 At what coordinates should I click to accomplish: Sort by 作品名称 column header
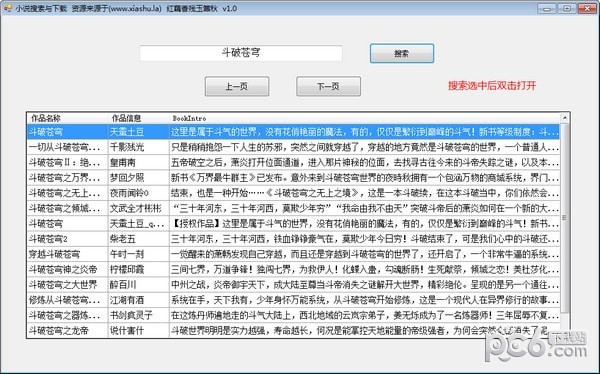(68, 118)
